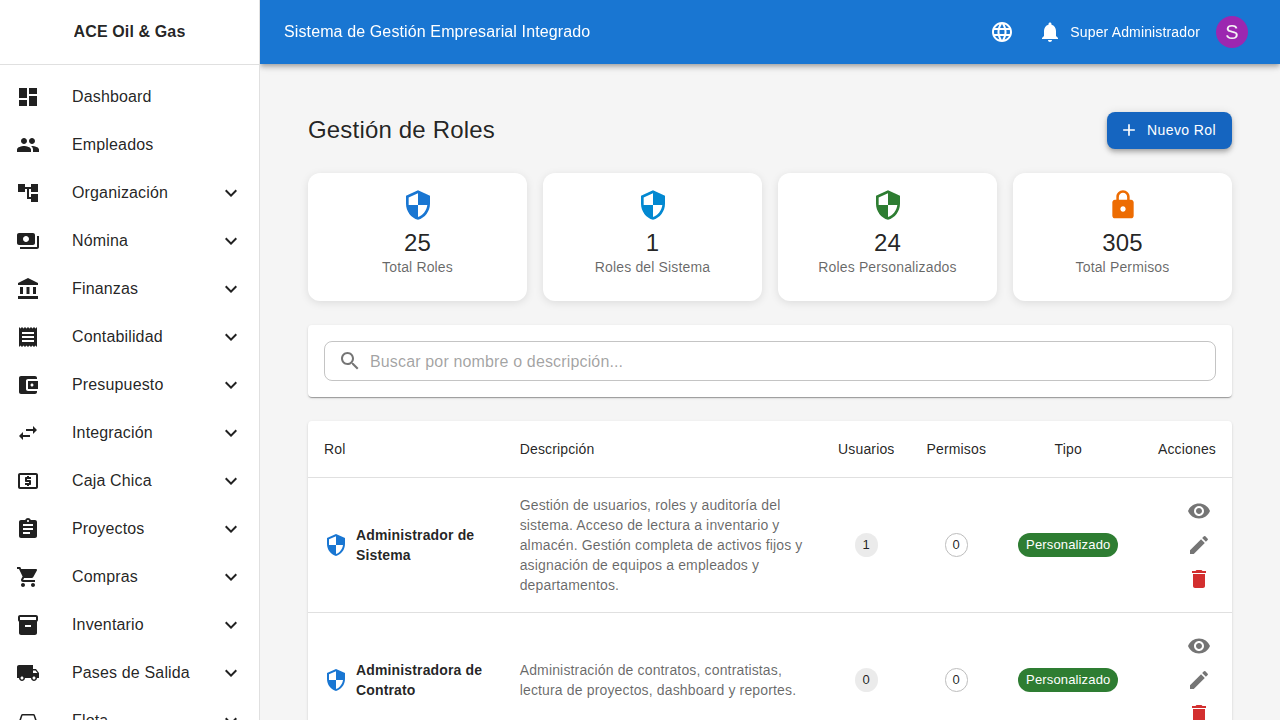The height and width of the screenshot is (720, 1280).
Task: Expand the Organización menu
Action: [231, 193]
